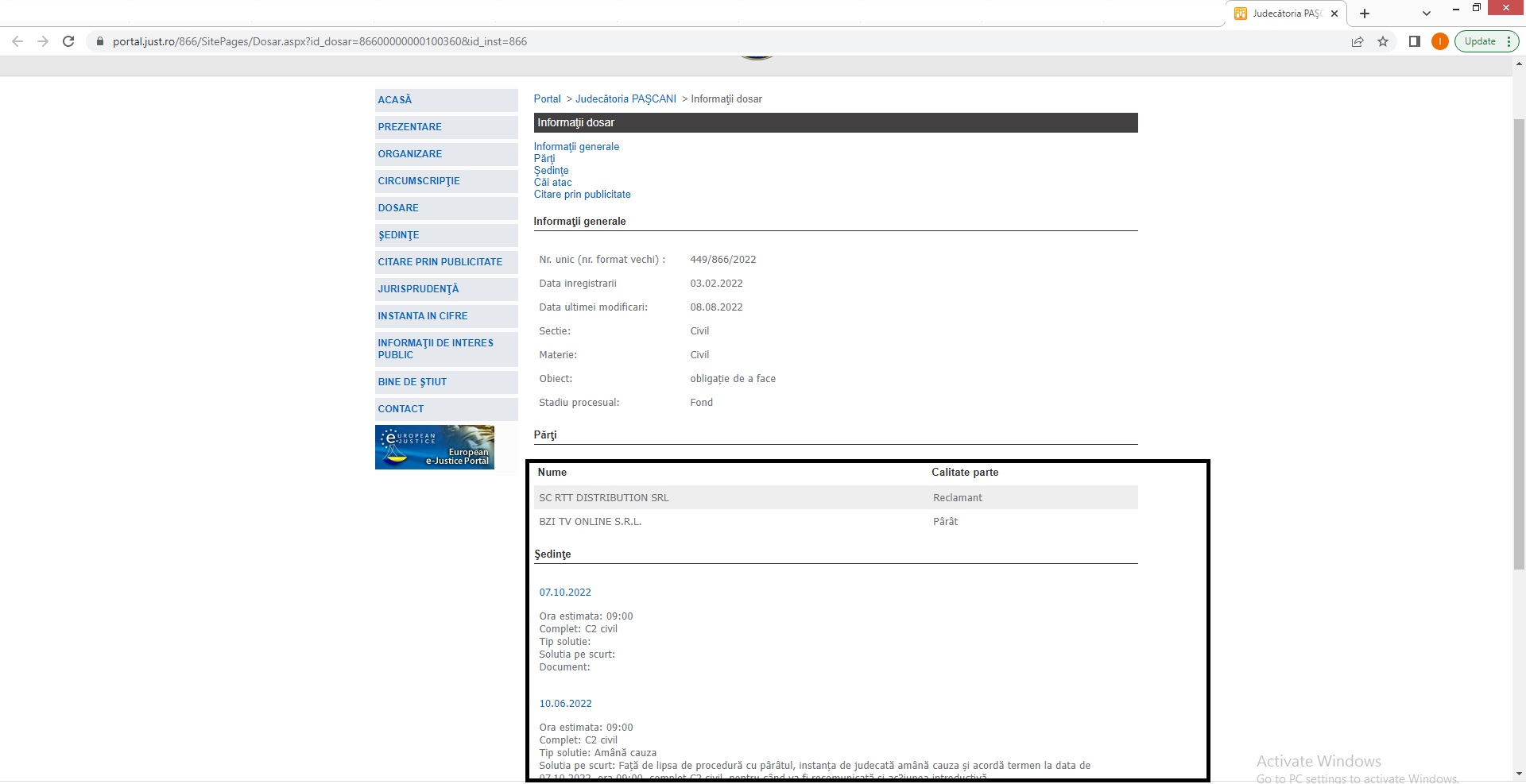Open the 10.06.2022 hearing date link

[x=565, y=704]
